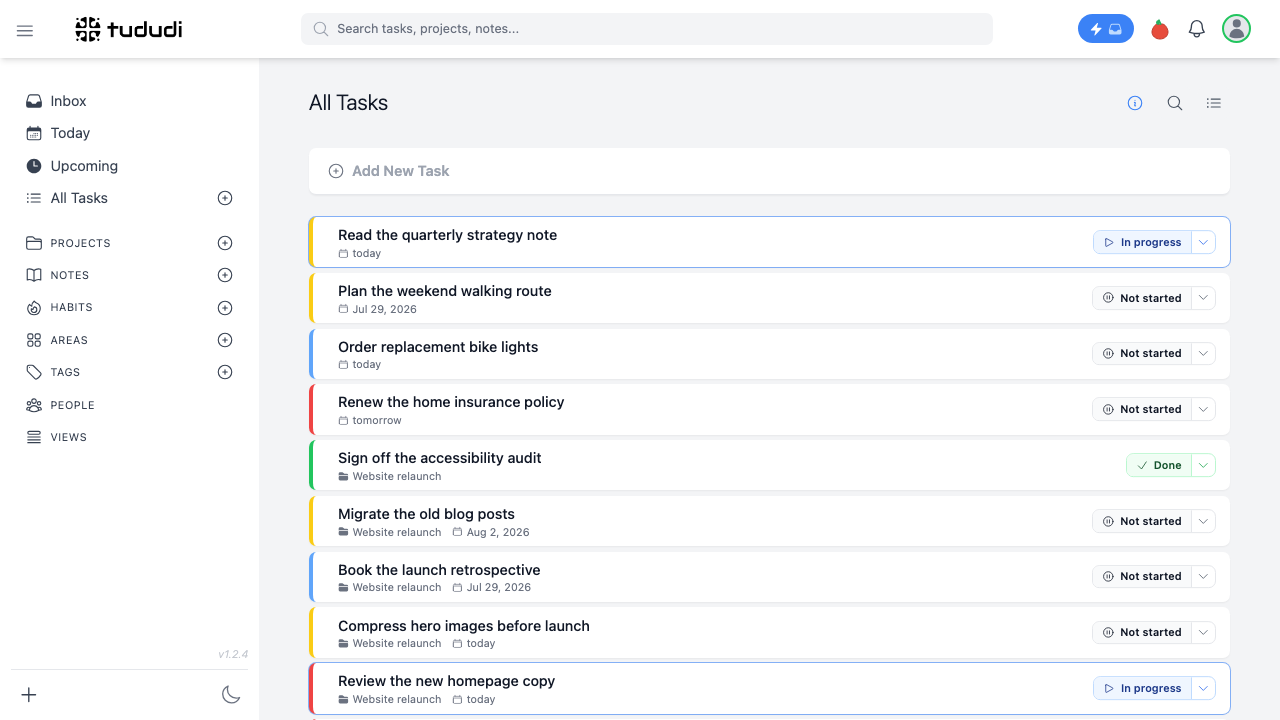Expand status dropdown for Migrate old blog posts

pyautogui.click(x=1204, y=521)
